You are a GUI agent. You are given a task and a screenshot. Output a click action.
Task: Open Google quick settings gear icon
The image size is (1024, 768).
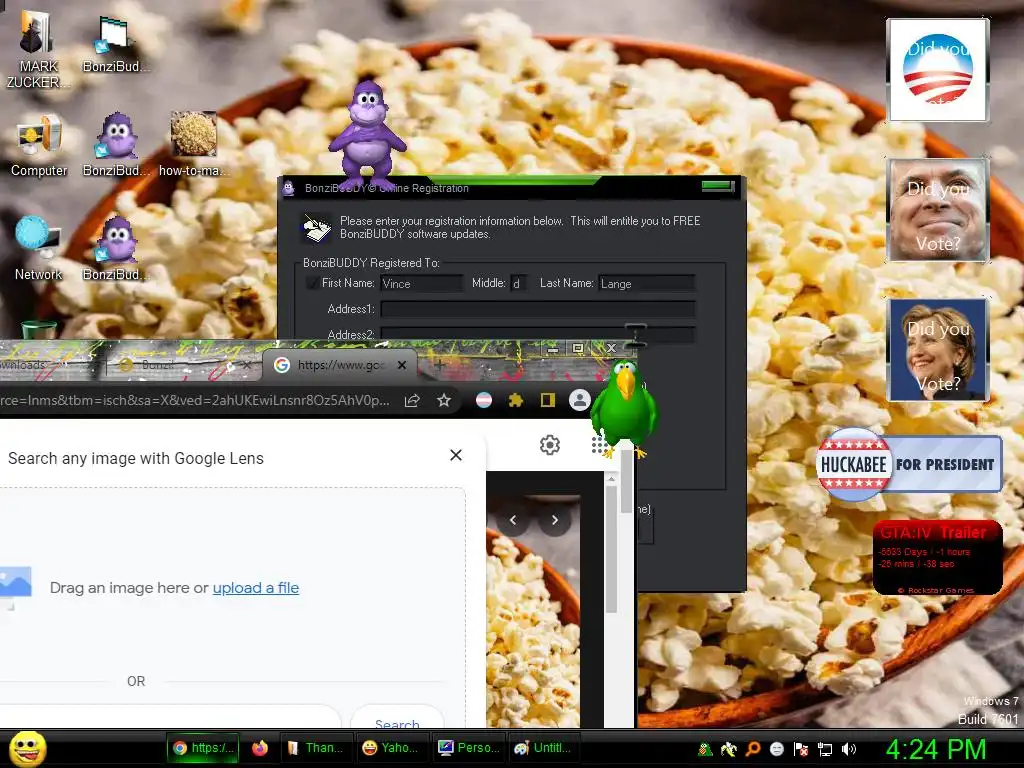[550, 445]
